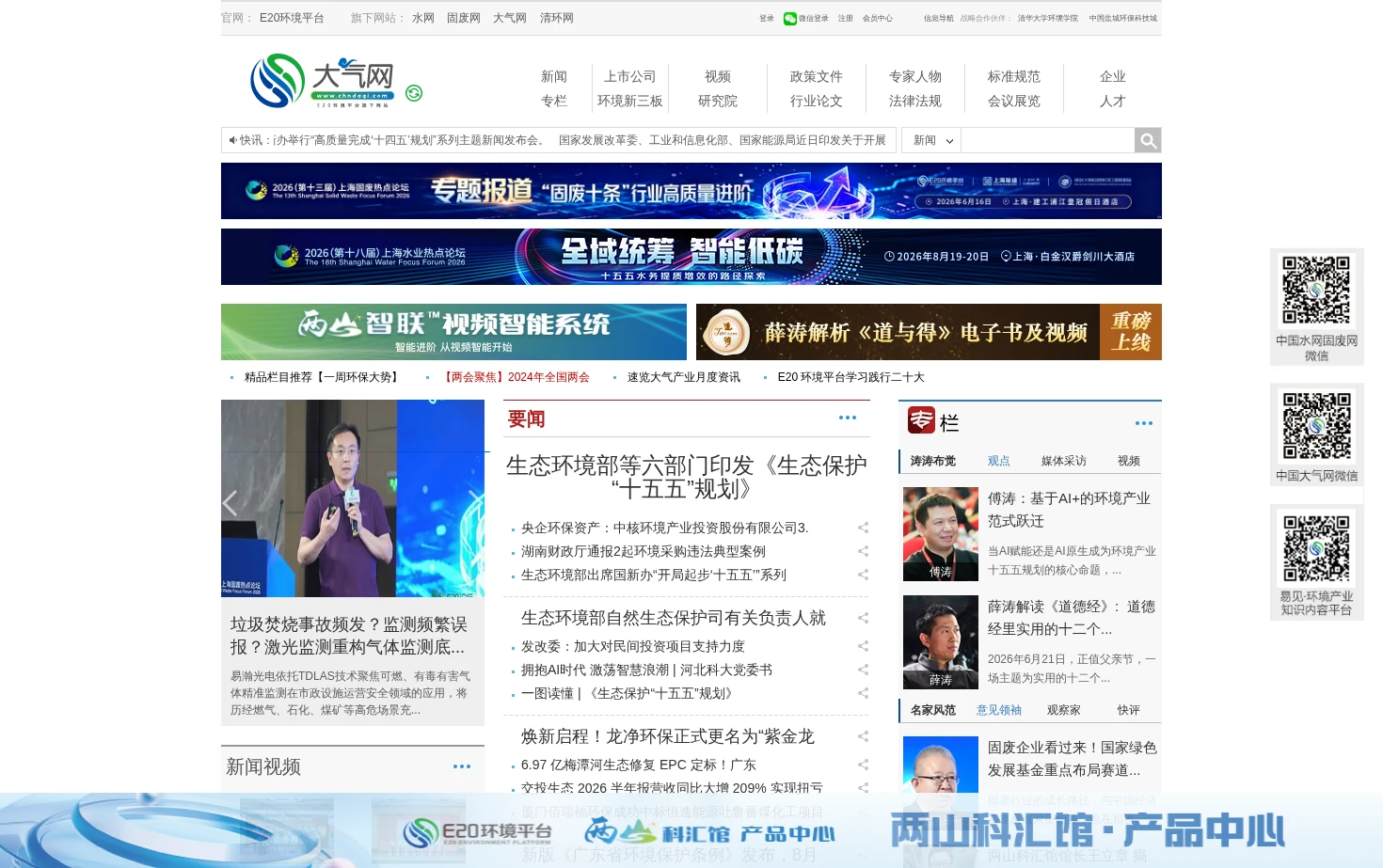Click the 注册 link in the top bar
This screenshot has width=1383, height=868.
coord(846,18)
